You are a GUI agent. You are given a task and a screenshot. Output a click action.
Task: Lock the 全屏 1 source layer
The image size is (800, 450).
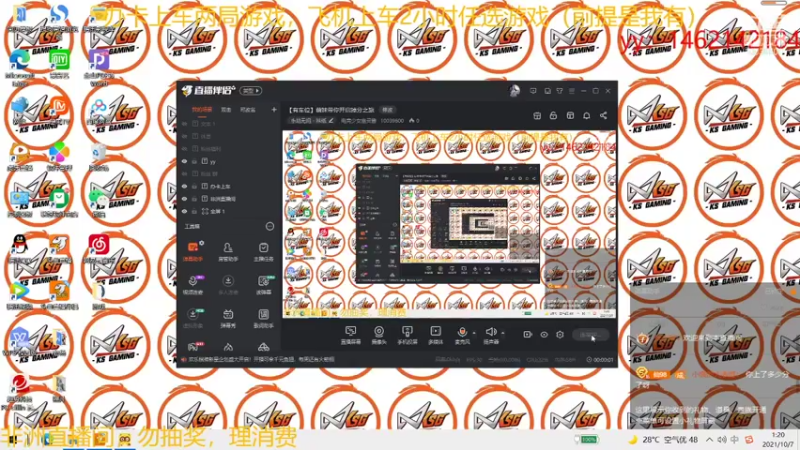pos(194,211)
